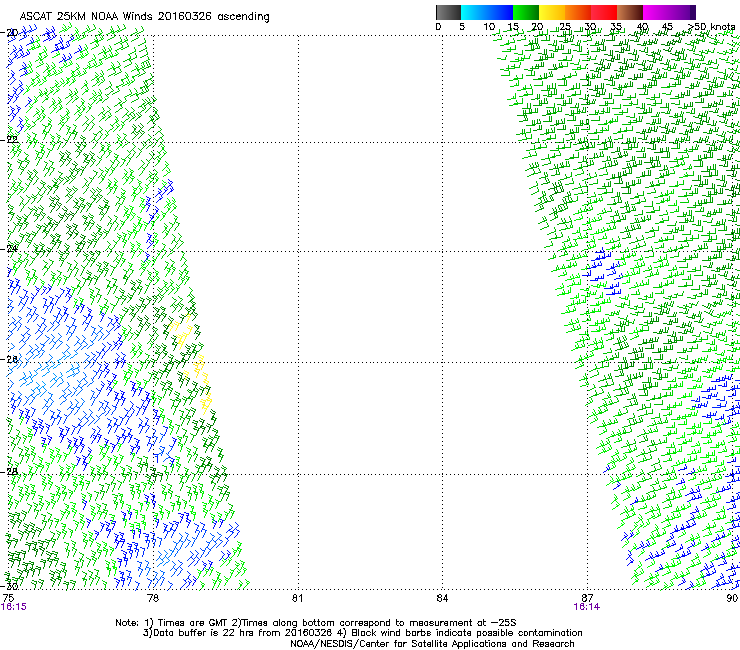Click the green 15-20 knots color segment
Viewport: 740px width, 650px height.
526,12
